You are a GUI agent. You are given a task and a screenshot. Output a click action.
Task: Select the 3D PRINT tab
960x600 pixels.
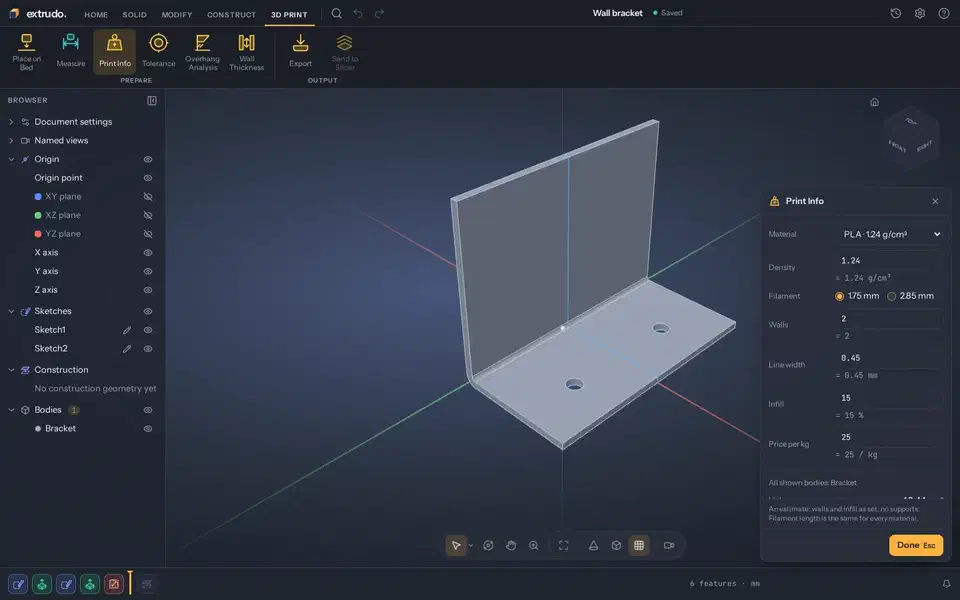(x=289, y=14)
